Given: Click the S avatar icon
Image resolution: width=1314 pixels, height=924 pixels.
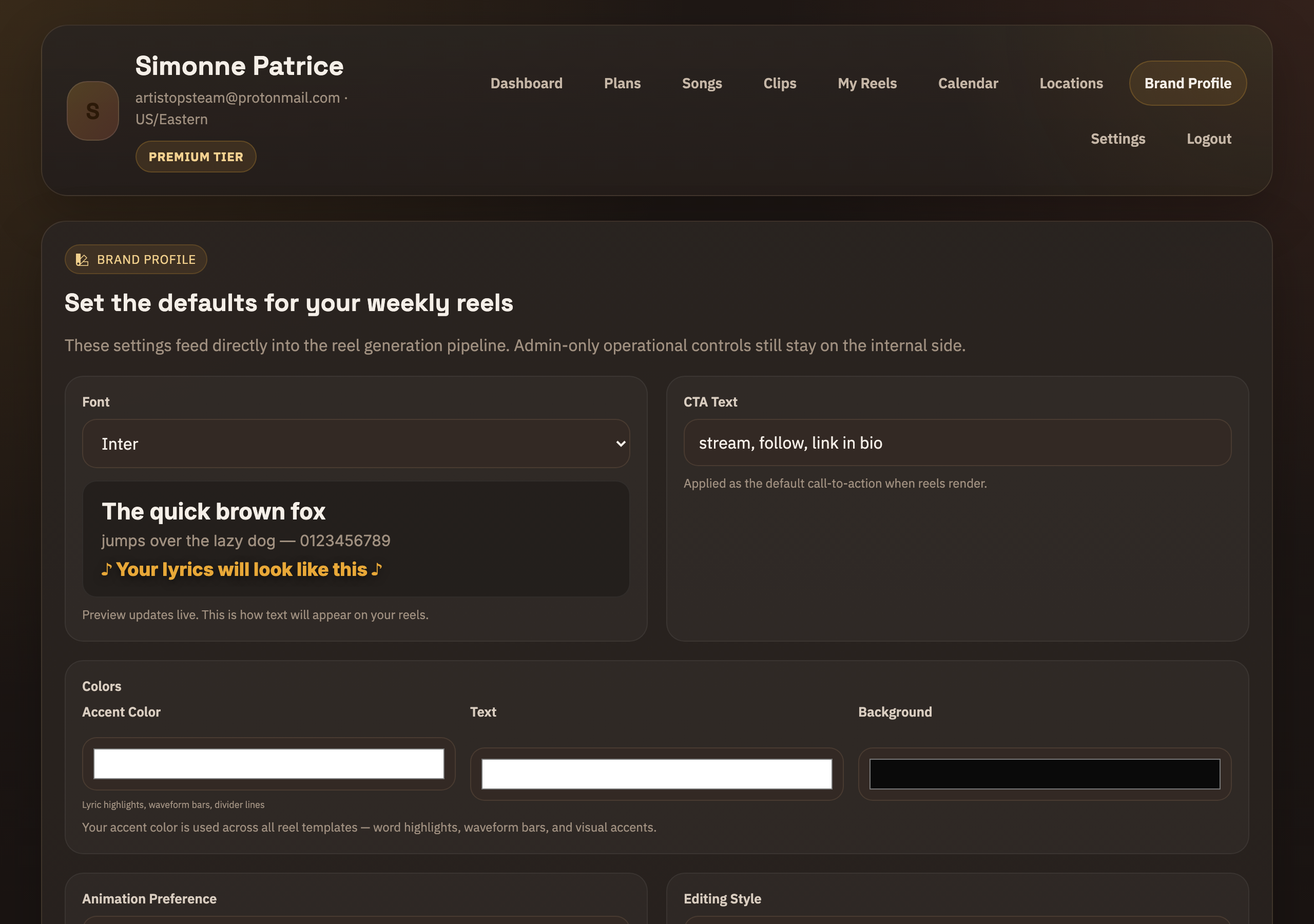Looking at the screenshot, I should [93, 111].
